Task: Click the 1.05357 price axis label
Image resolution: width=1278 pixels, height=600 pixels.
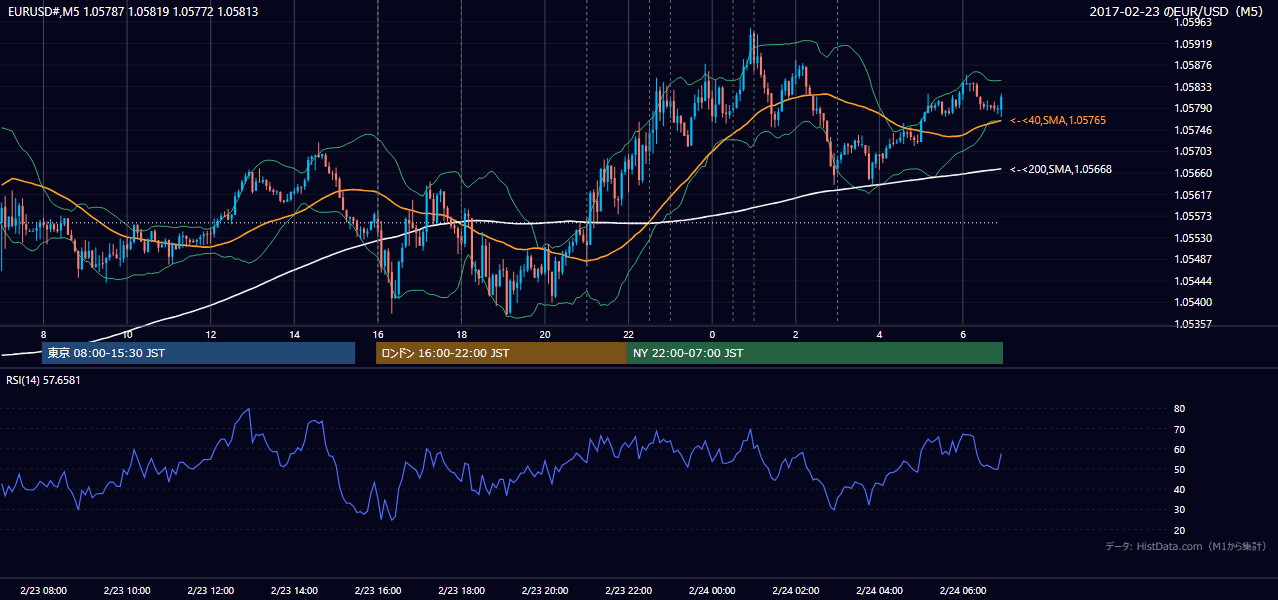Action: point(1194,324)
